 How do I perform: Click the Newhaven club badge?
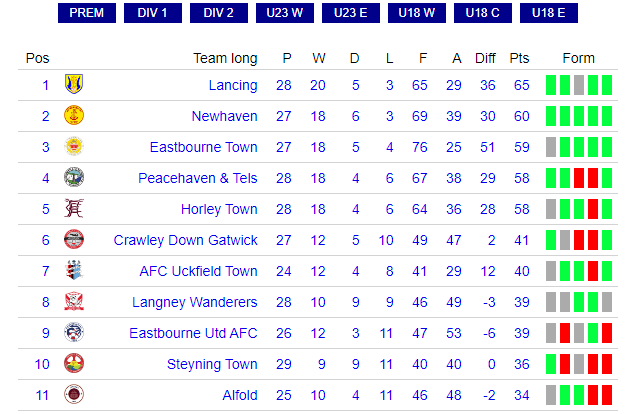coord(74,115)
